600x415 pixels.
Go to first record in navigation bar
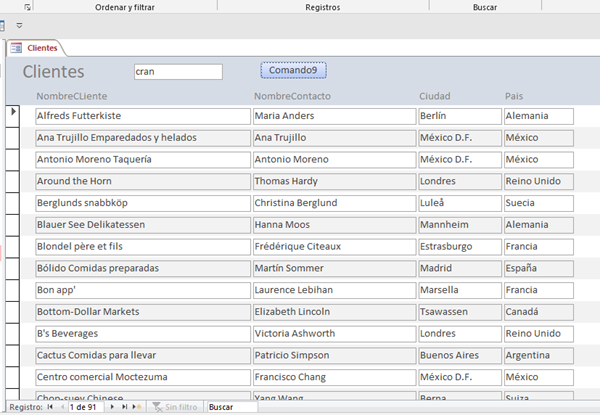pos(49,407)
